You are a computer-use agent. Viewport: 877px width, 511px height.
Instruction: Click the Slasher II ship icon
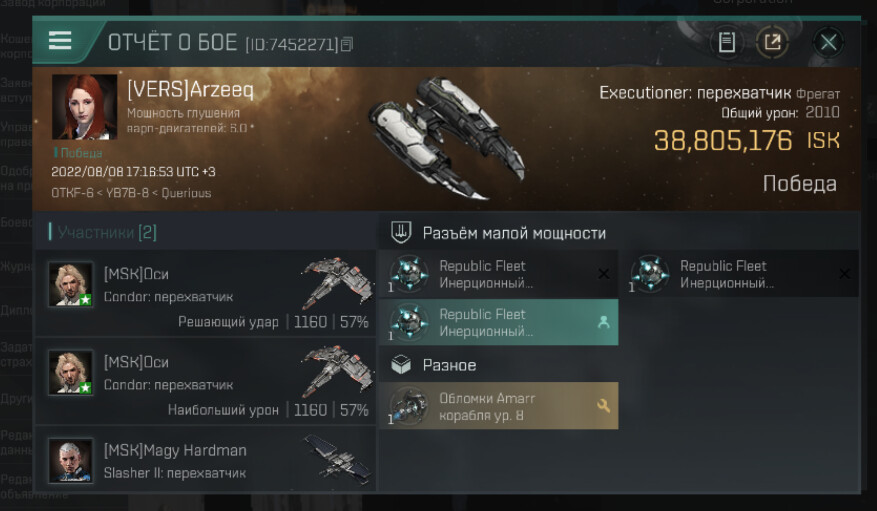[337, 460]
